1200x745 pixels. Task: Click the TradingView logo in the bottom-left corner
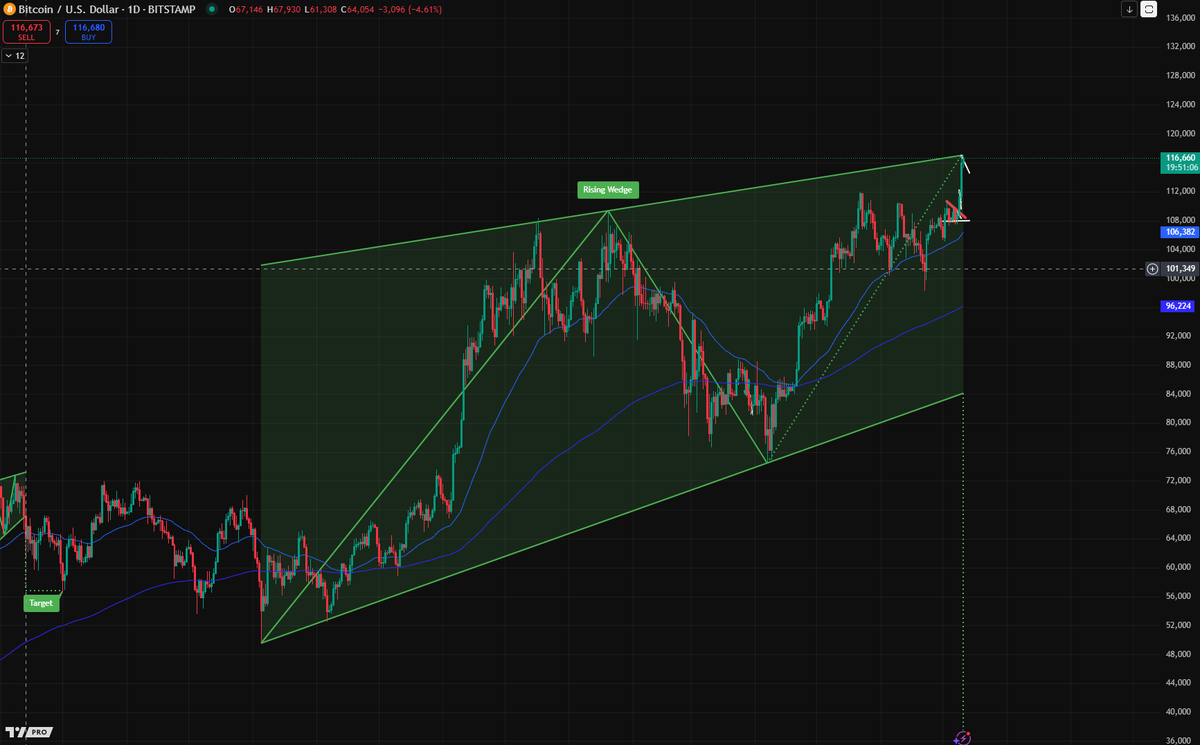pyautogui.click(x=14, y=733)
